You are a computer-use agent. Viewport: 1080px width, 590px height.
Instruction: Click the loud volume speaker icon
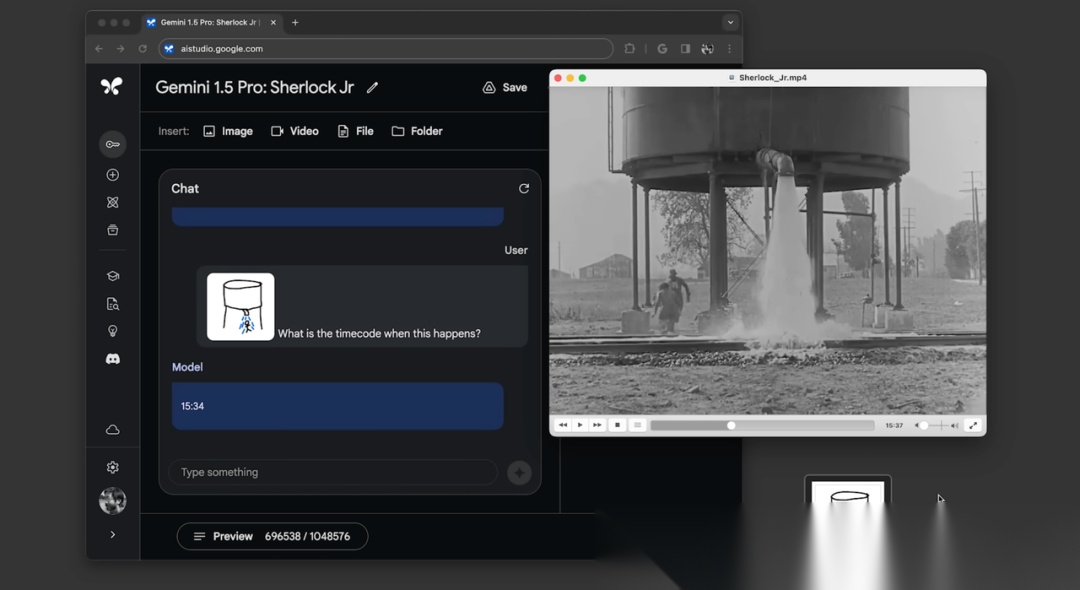coord(955,425)
